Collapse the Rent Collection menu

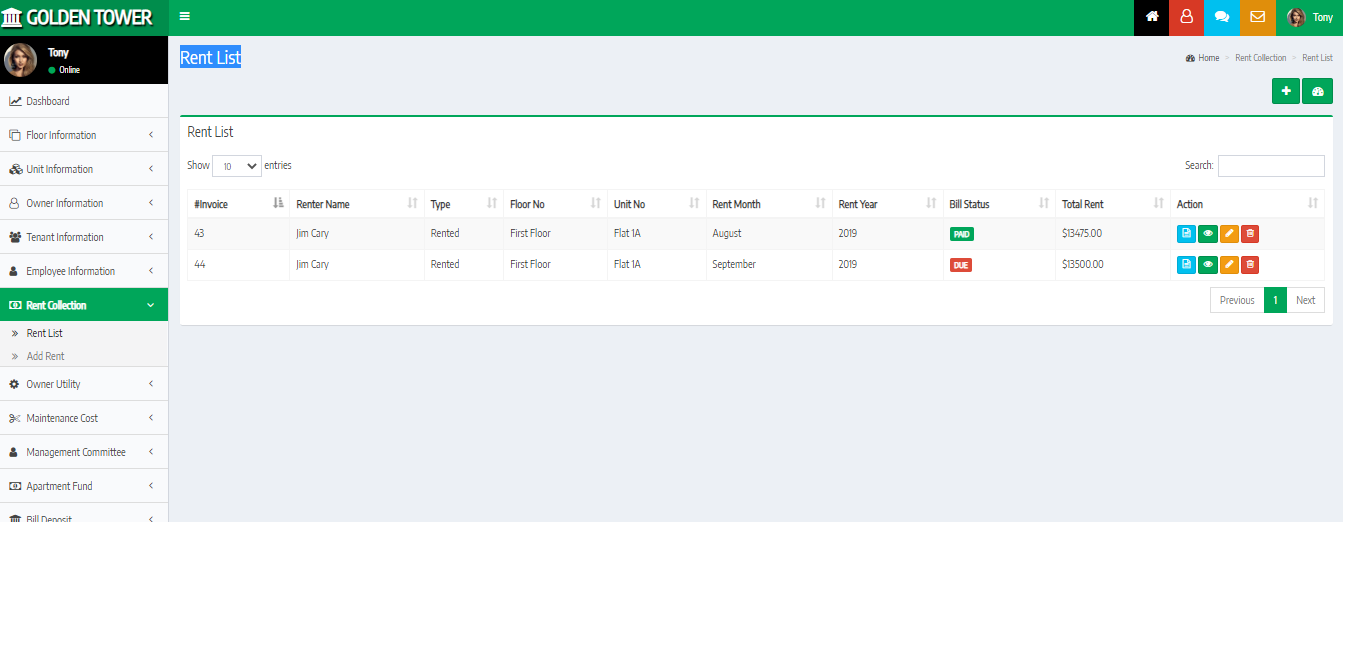pyautogui.click(x=84, y=305)
